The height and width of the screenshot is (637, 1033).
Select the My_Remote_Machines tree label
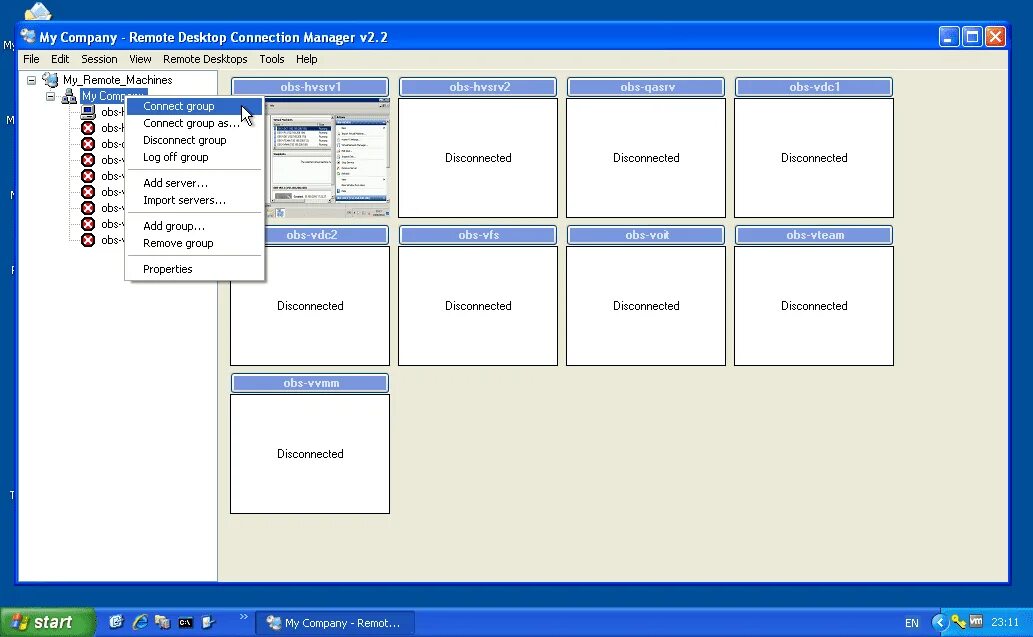(117, 80)
